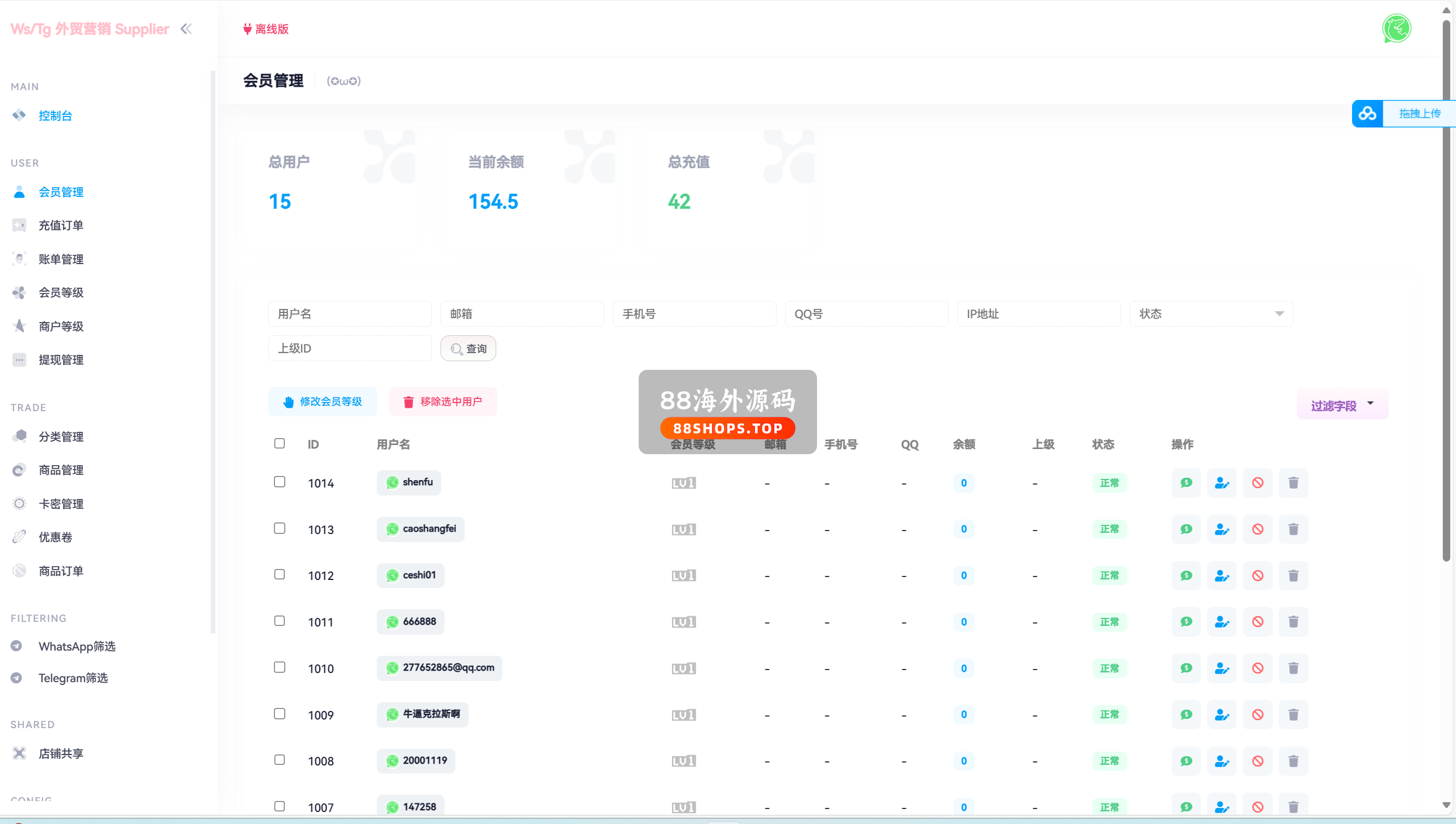Click the 用户名 search input field

(x=349, y=314)
